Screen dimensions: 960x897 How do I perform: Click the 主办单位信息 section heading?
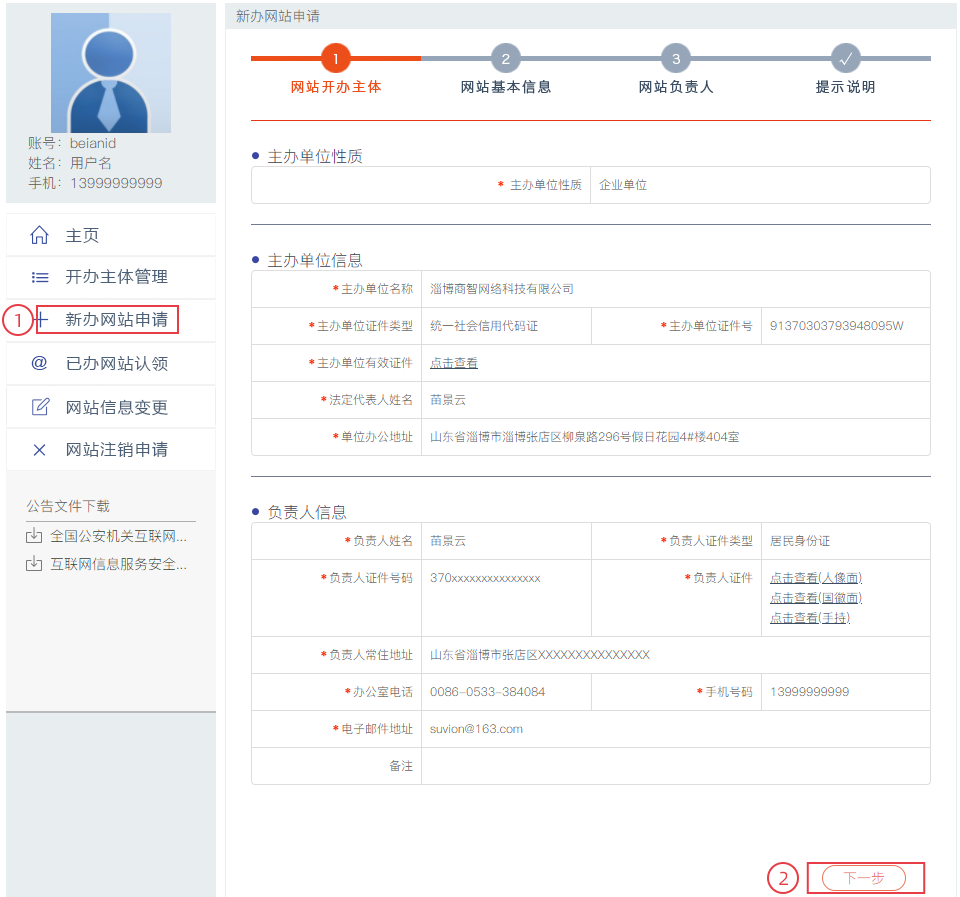point(315,260)
